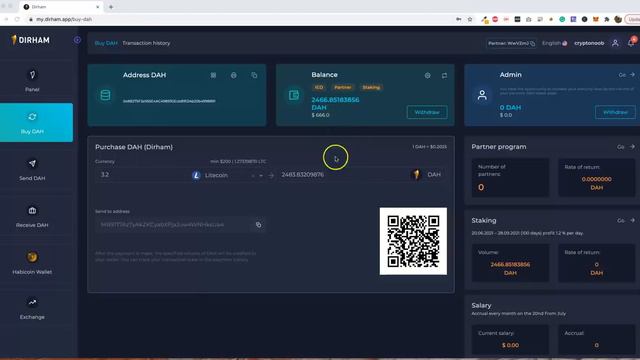The image size is (640, 360).
Task: Click the Current salary $ 0.00 value
Action: [510, 345]
